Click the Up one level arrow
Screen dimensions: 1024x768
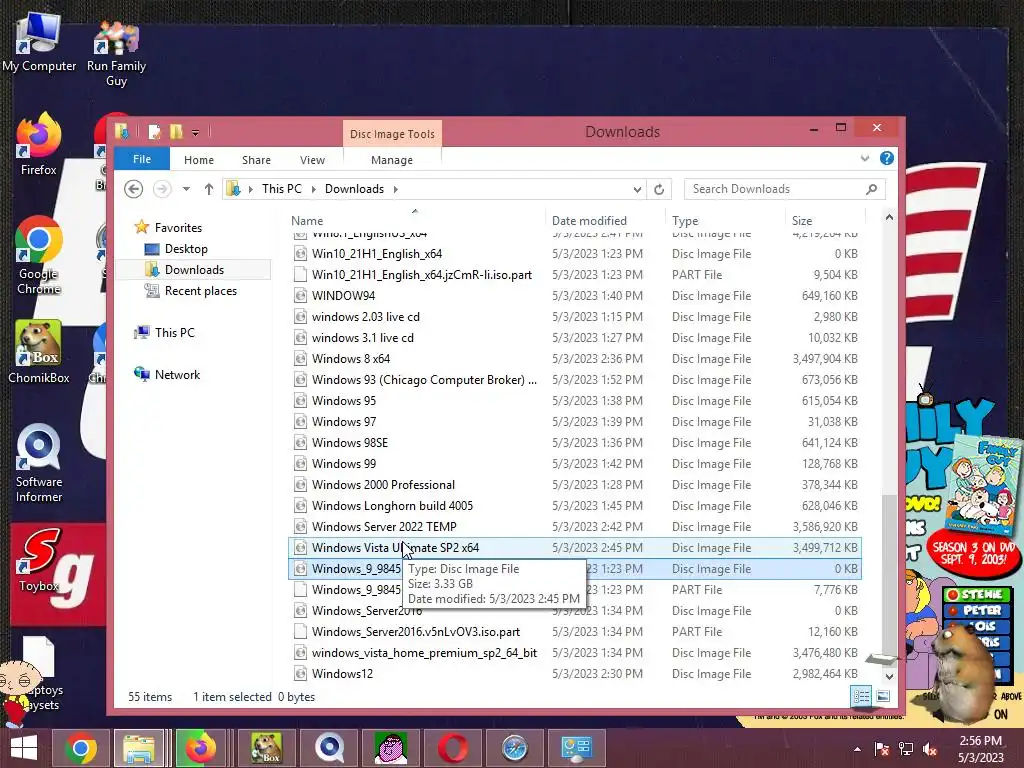(x=208, y=189)
